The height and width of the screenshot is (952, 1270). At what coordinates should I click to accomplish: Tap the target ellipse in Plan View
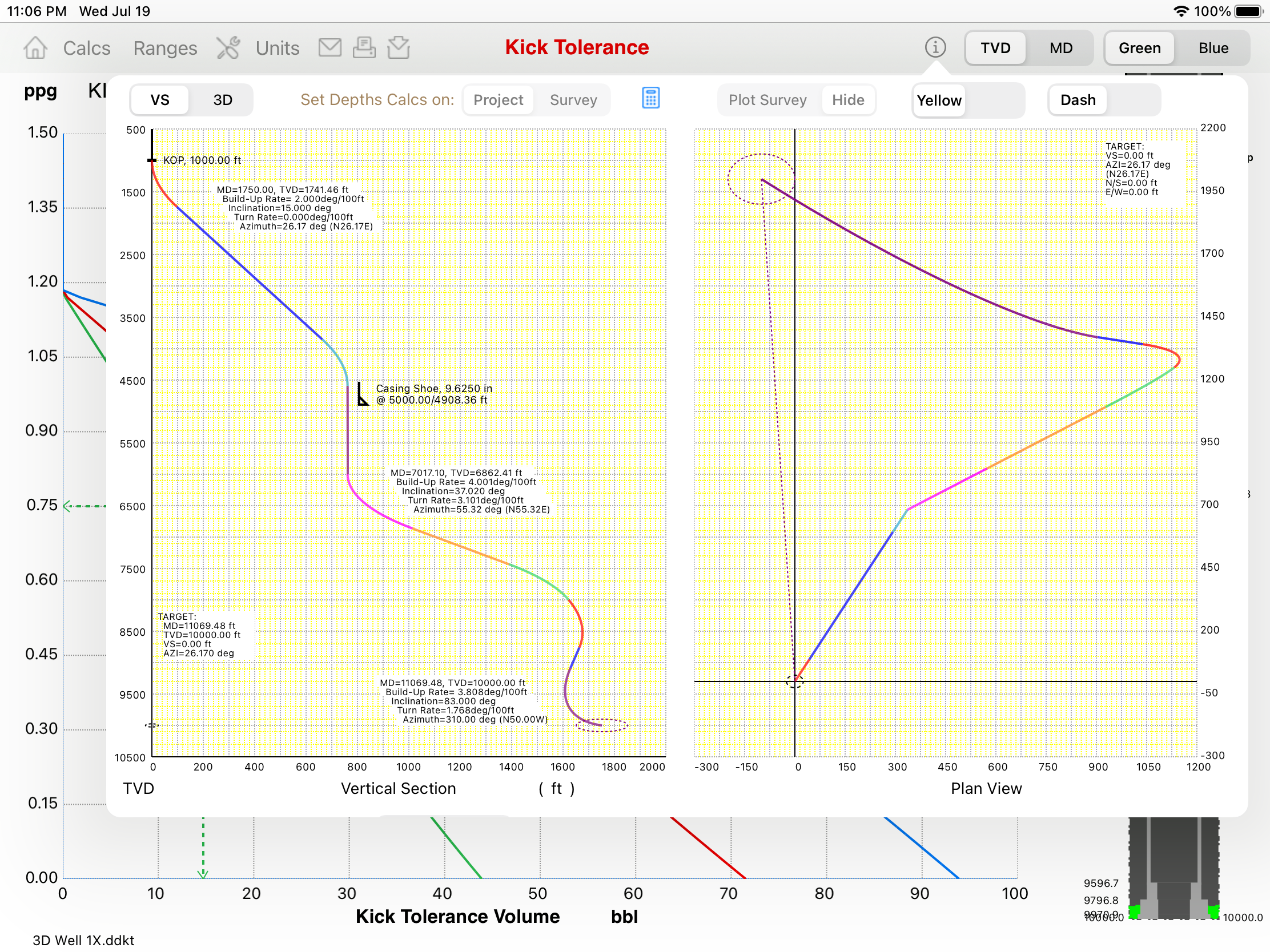point(761,179)
